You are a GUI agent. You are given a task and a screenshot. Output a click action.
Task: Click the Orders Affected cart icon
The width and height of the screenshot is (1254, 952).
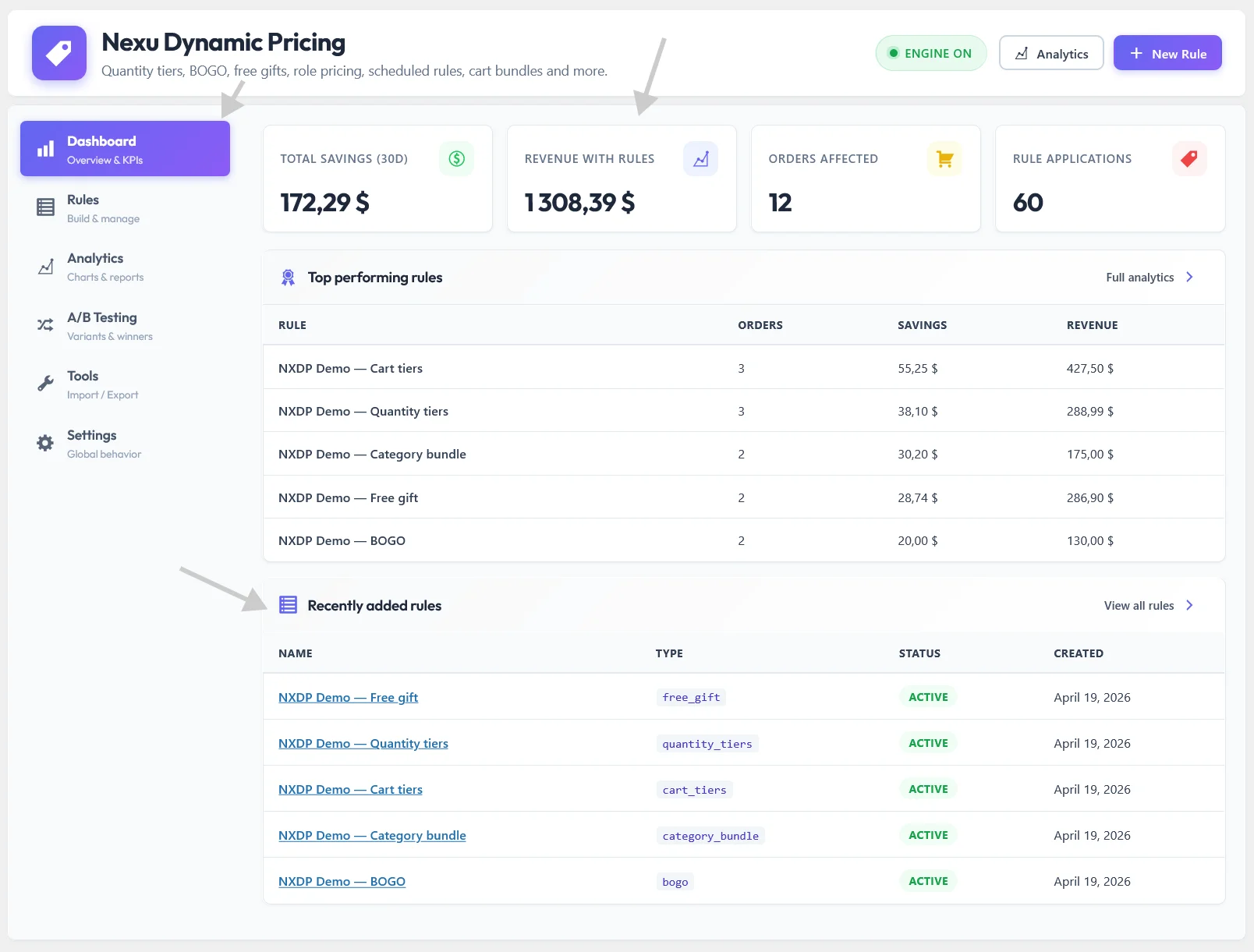pos(945,159)
